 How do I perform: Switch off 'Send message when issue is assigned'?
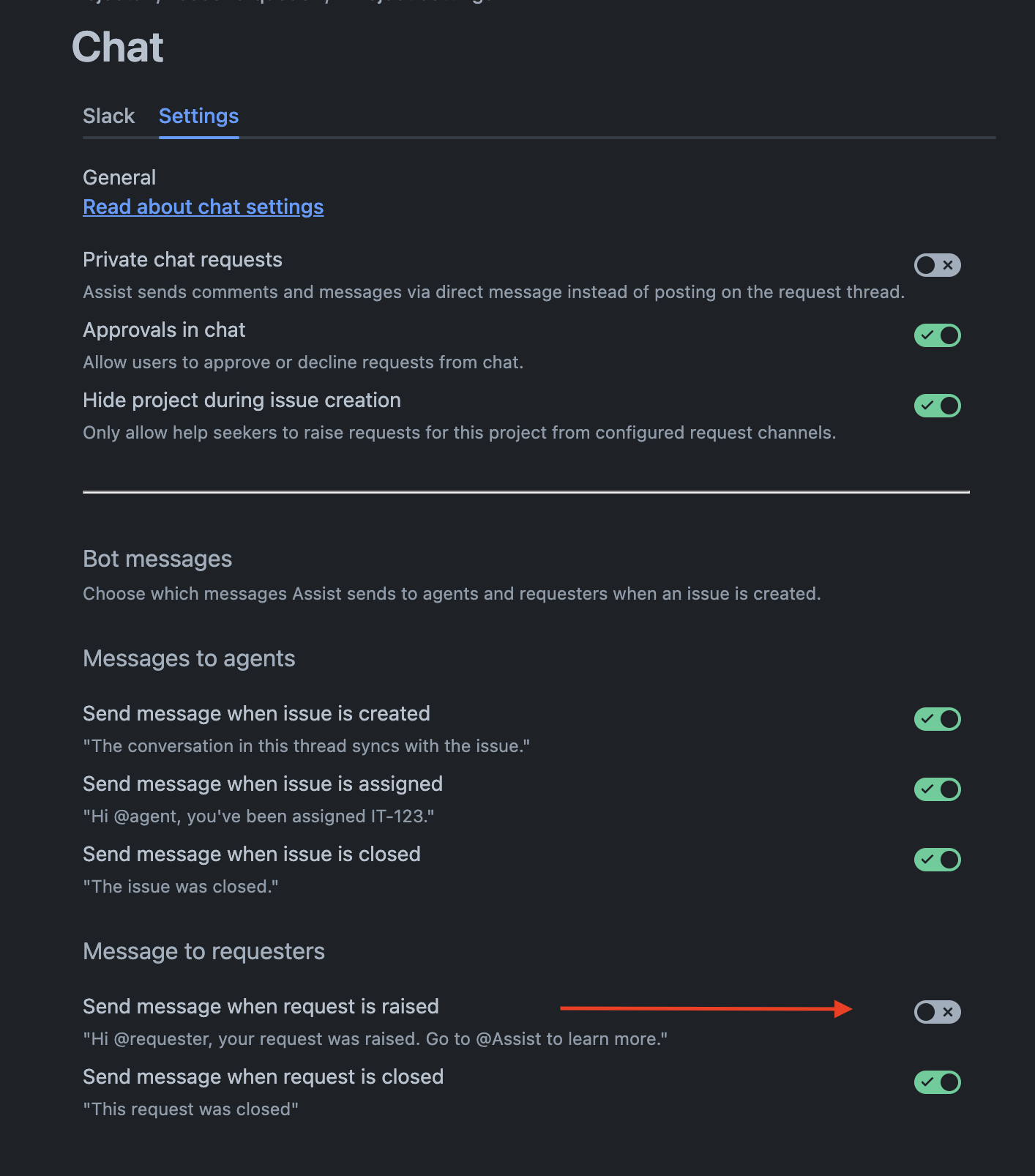[x=937, y=789]
